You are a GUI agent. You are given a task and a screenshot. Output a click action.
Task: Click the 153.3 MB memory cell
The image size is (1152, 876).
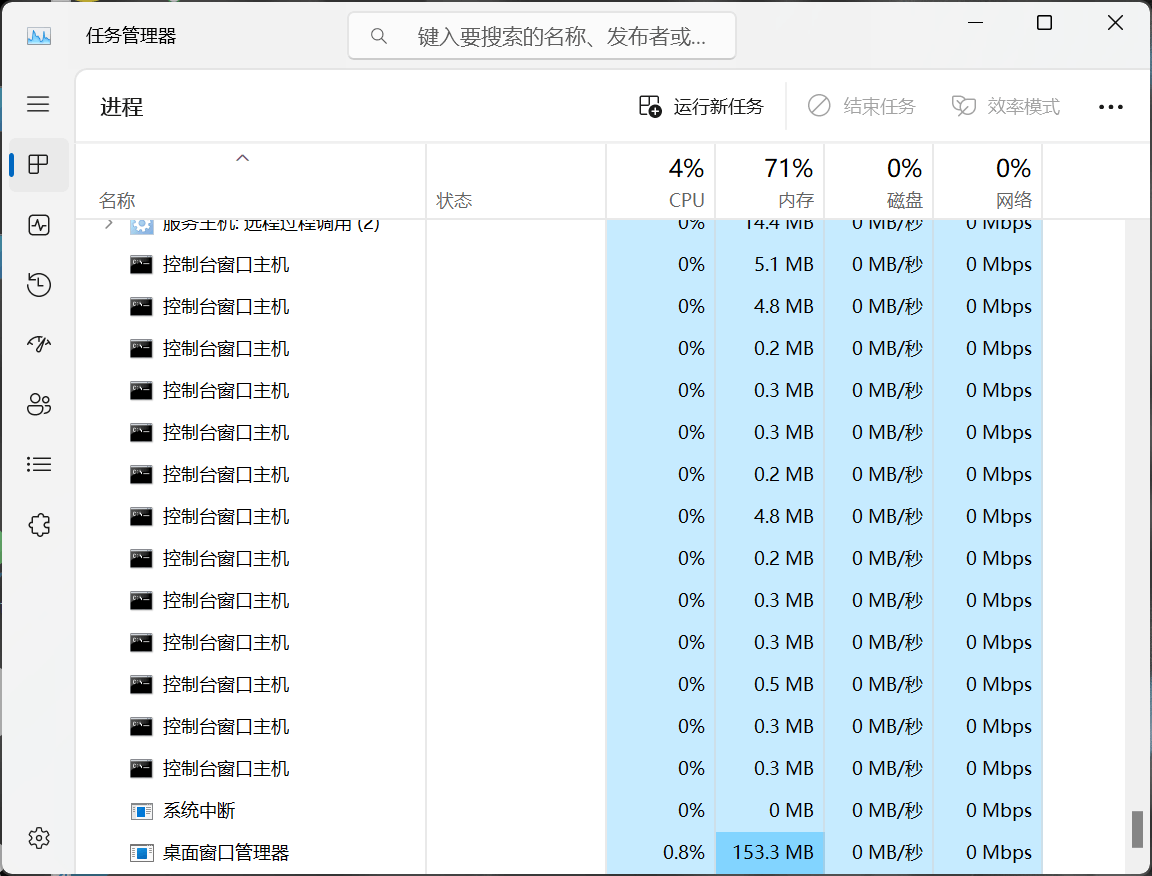click(770, 852)
